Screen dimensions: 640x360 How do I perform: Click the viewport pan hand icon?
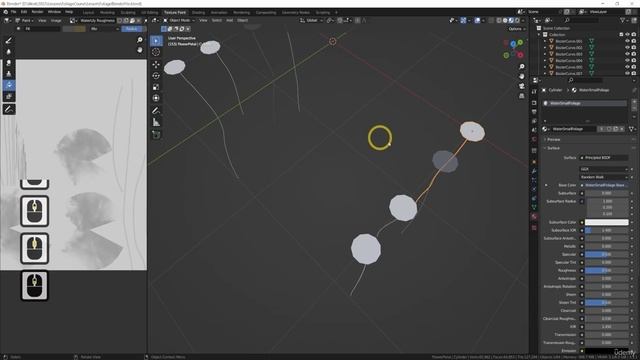pos(522,76)
